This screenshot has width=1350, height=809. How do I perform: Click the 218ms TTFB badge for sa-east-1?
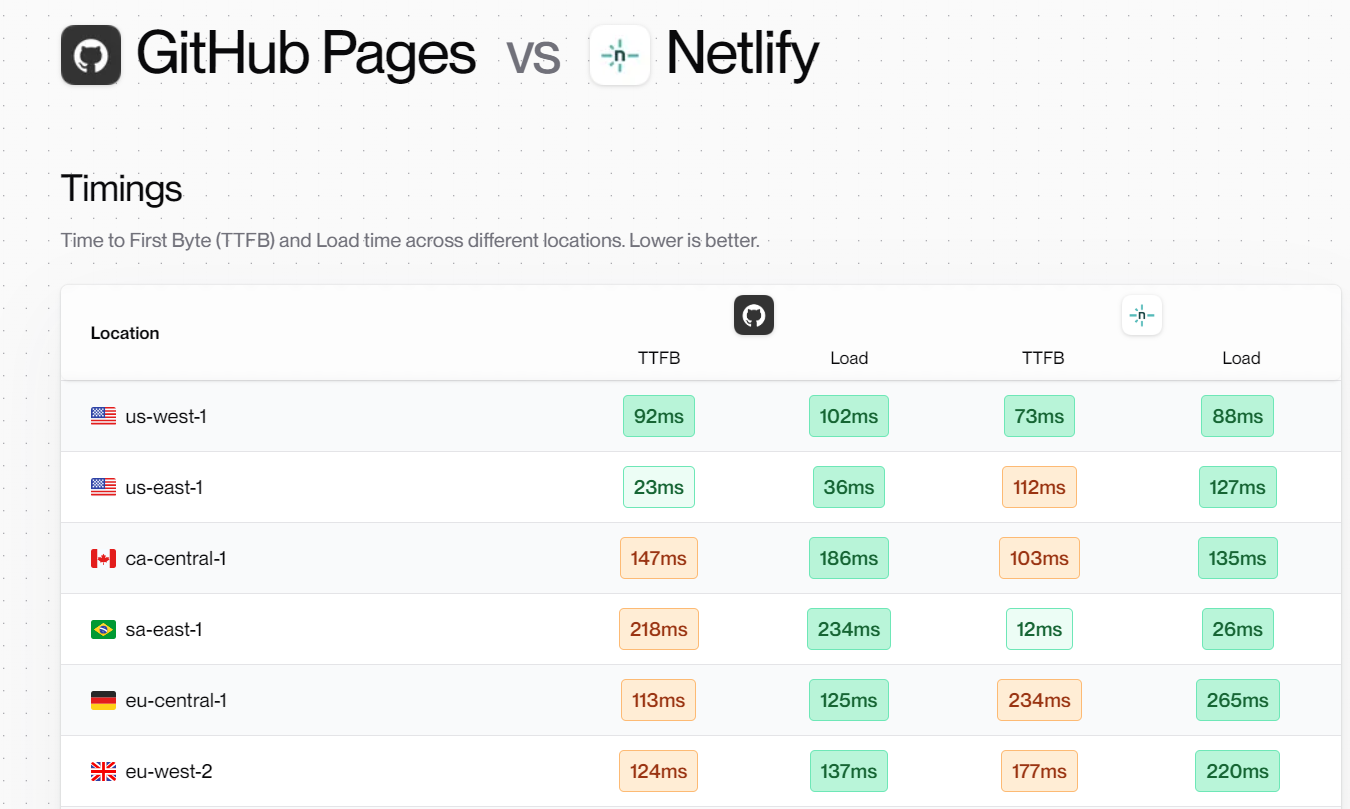pyautogui.click(x=659, y=630)
